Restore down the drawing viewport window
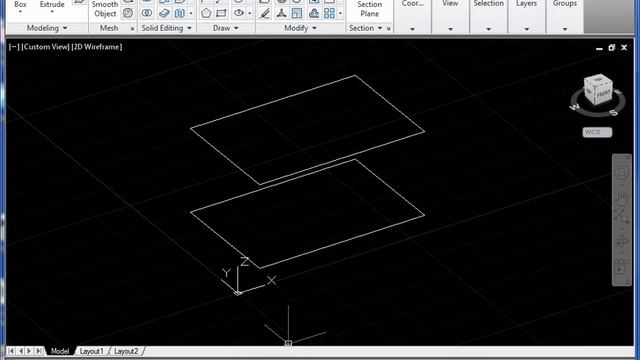The image size is (640, 360). point(611,48)
